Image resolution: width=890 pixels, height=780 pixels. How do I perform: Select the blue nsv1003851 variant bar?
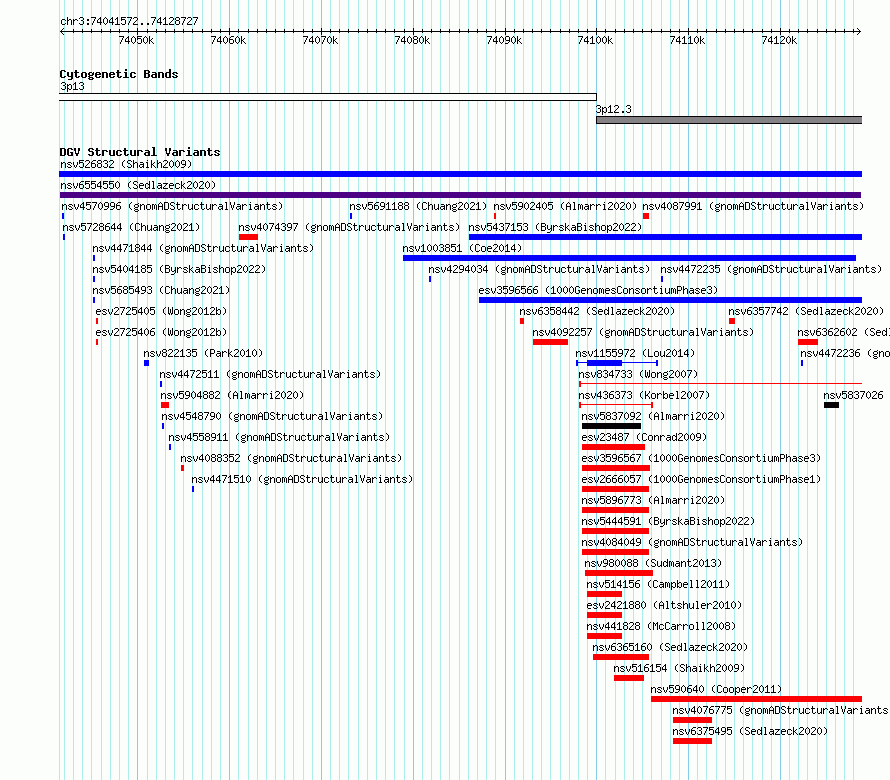point(629,258)
